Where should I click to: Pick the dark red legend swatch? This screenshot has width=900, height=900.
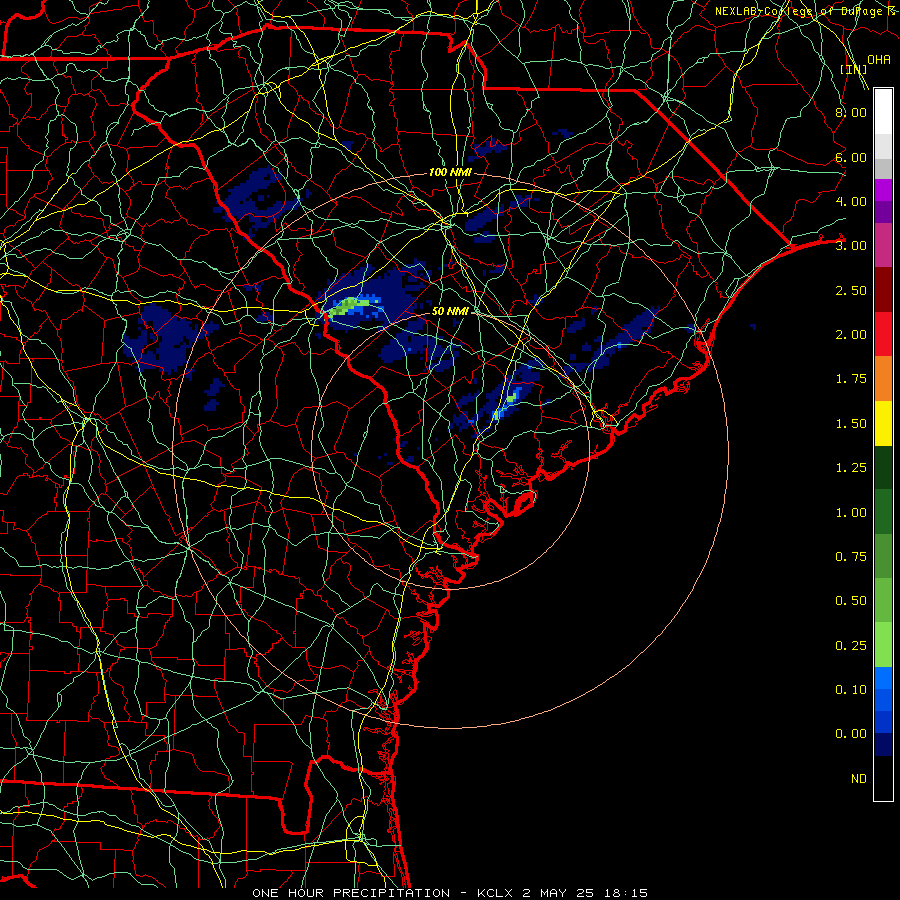point(883,290)
